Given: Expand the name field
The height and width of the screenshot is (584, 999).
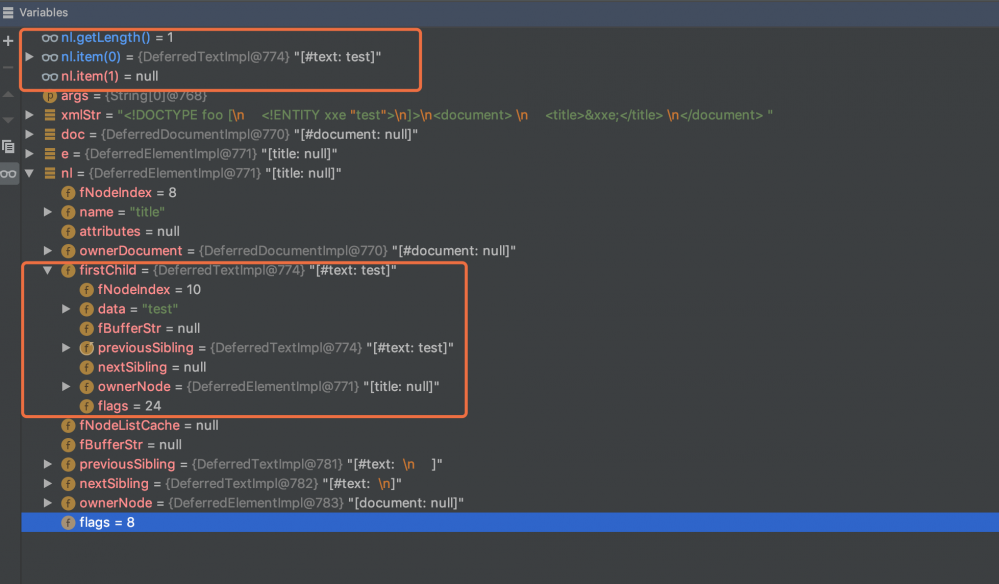Looking at the screenshot, I should 48,212.
